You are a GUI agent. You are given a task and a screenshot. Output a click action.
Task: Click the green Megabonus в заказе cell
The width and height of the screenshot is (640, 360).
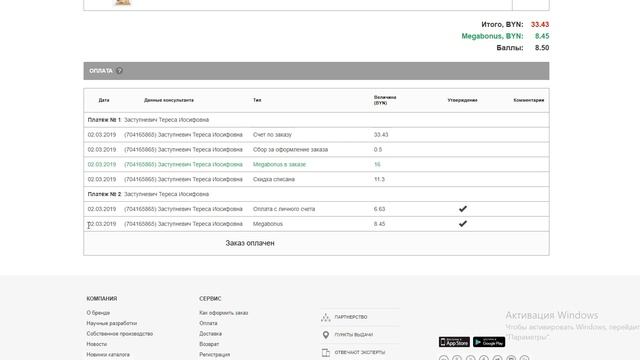(x=279, y=164)
